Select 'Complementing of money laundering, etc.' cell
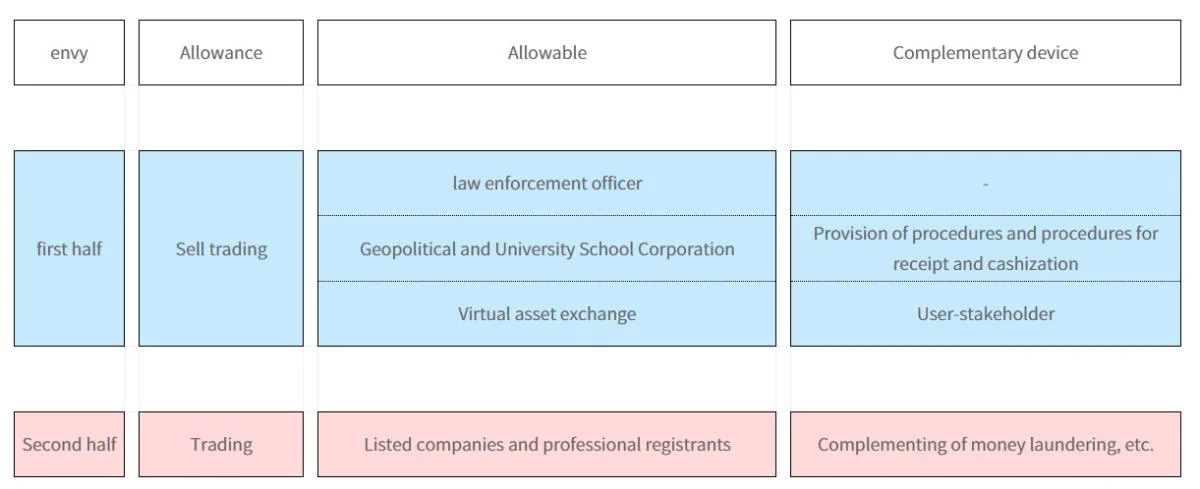Screen dimensions: 1200x489 tap(985, 444)
